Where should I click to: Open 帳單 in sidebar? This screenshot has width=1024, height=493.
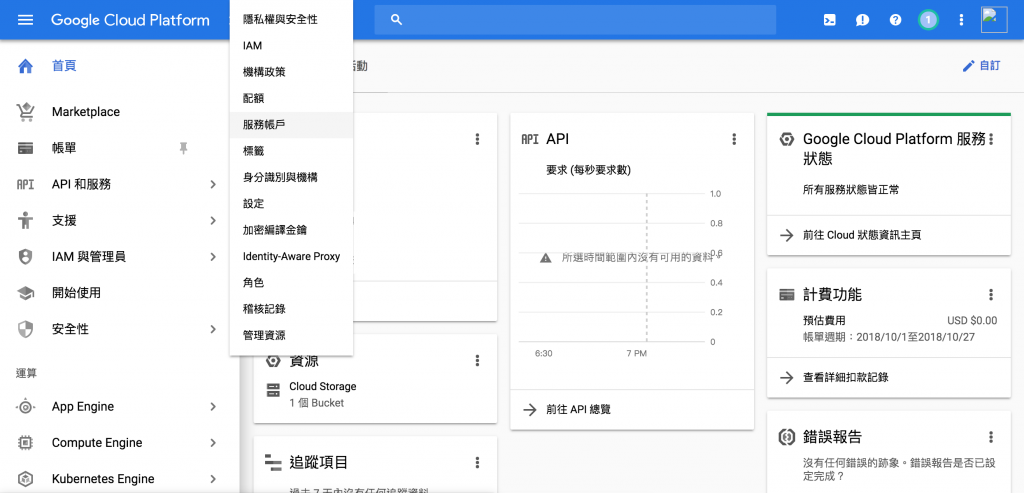(x=64, y=148)
